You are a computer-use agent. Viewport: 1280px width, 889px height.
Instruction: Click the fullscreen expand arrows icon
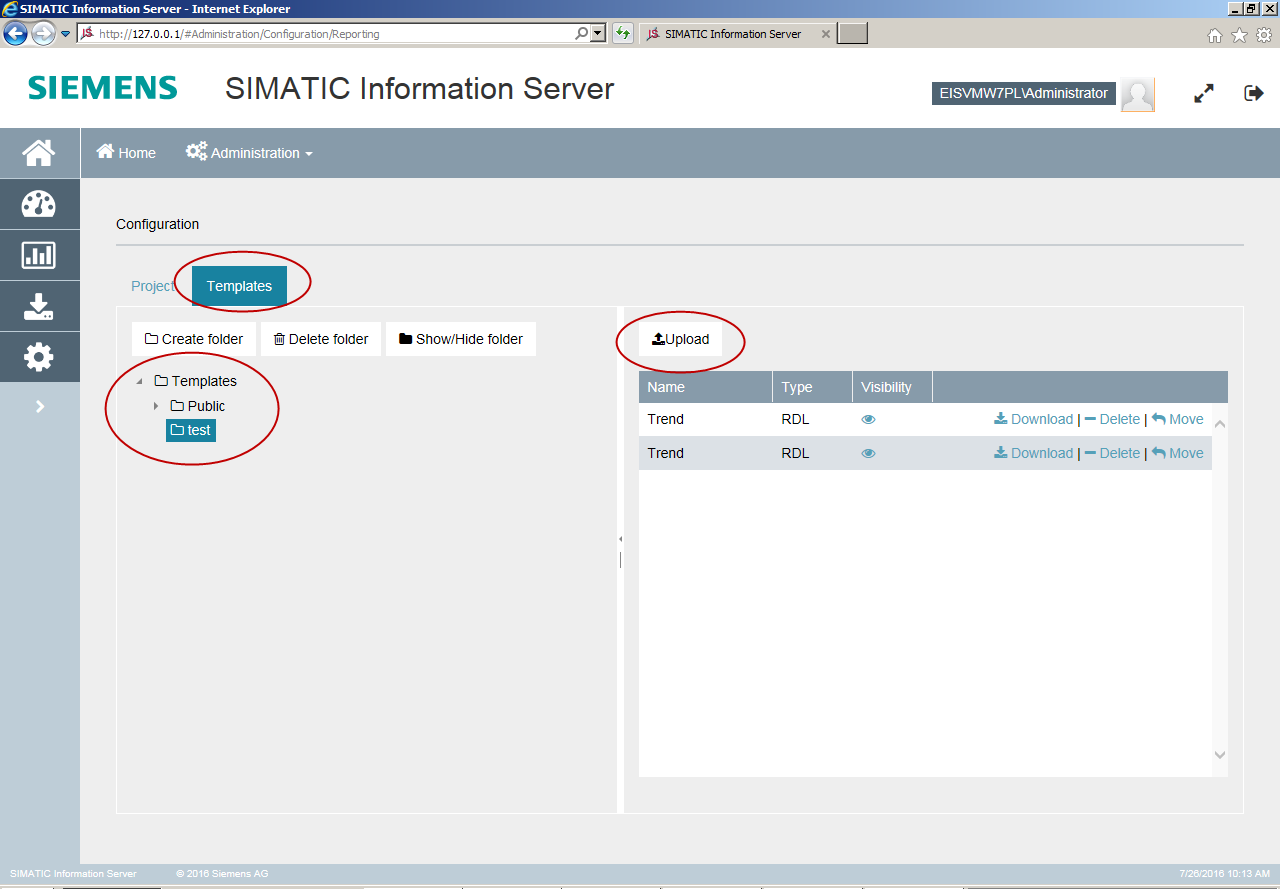tap(1204, 93)
